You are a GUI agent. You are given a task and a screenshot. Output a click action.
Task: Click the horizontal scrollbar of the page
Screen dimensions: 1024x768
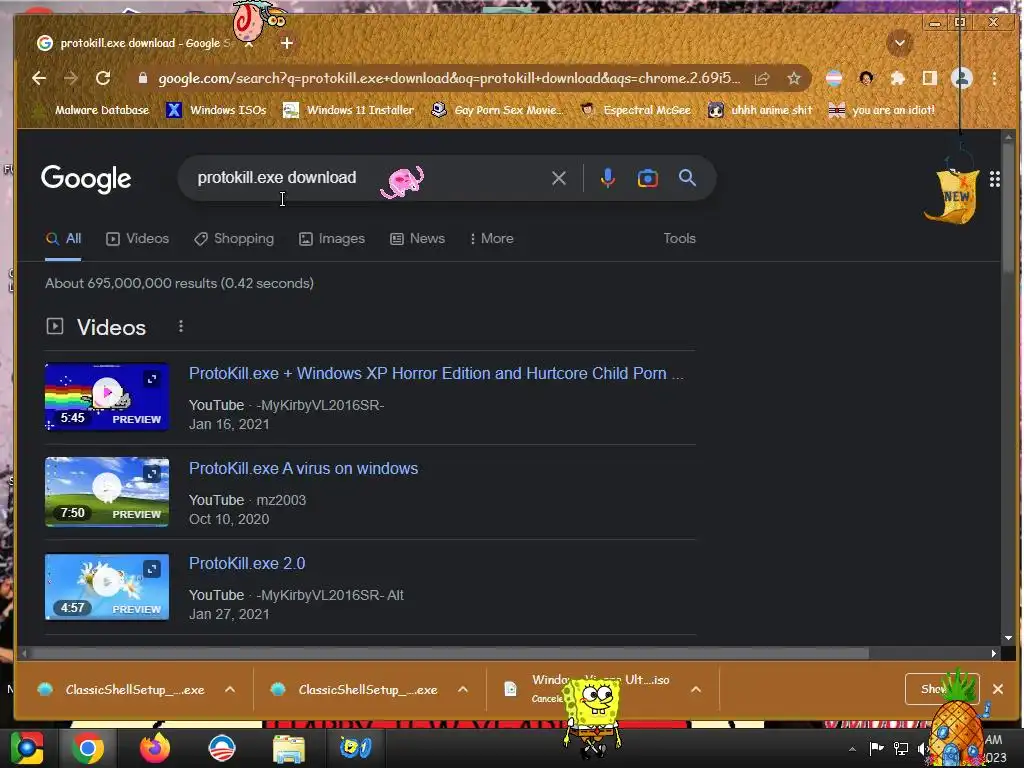click(x=449, y=652)
